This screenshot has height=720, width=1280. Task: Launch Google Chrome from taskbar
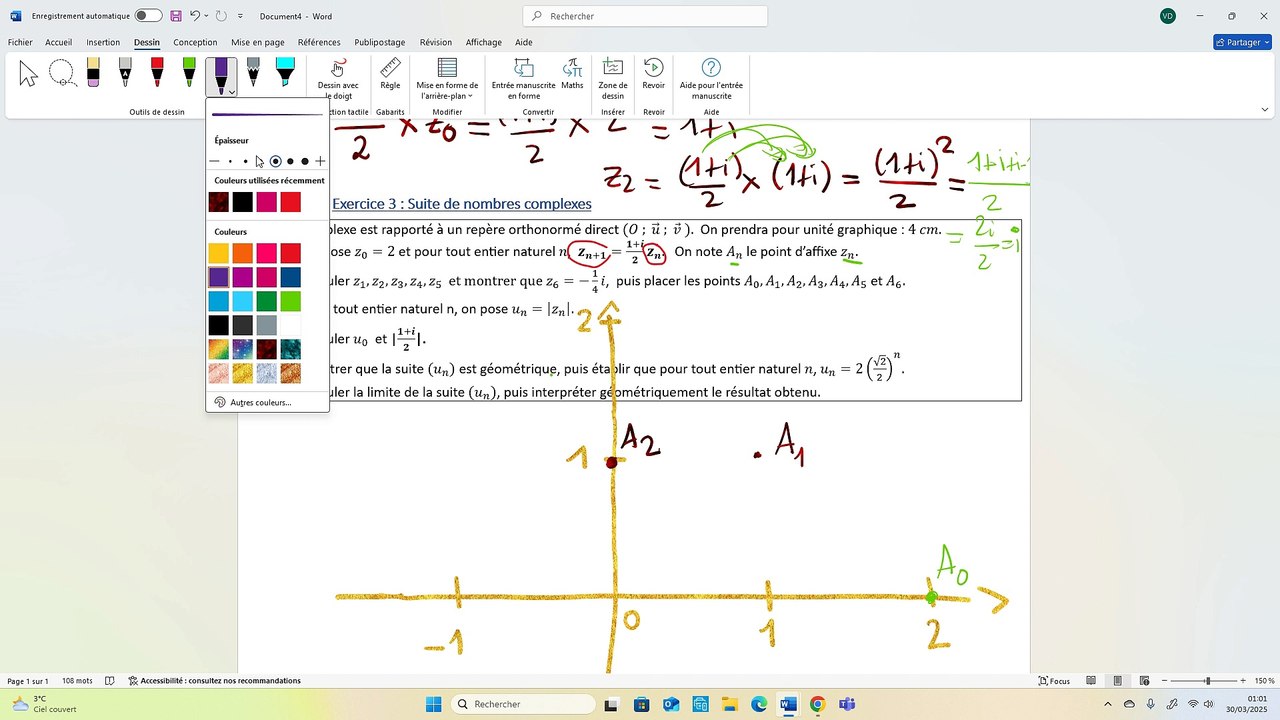[x=817, y=704]
